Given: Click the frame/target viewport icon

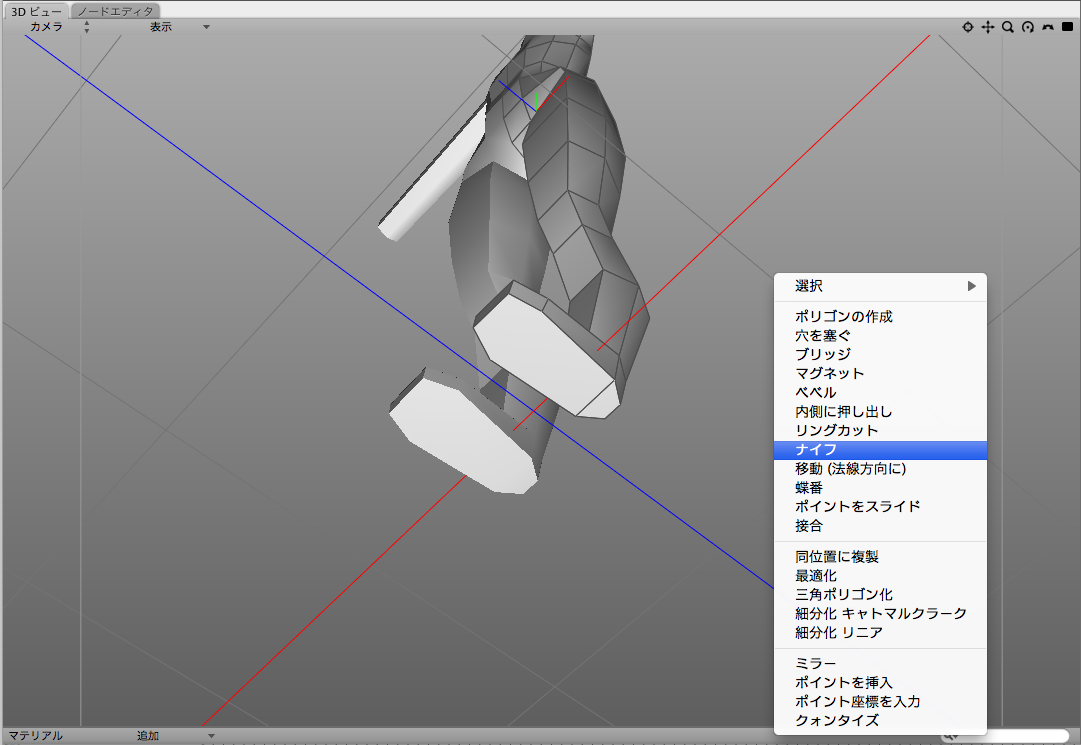Looking at the screenshot, I should pyautogui.click(x=968, y=27).
